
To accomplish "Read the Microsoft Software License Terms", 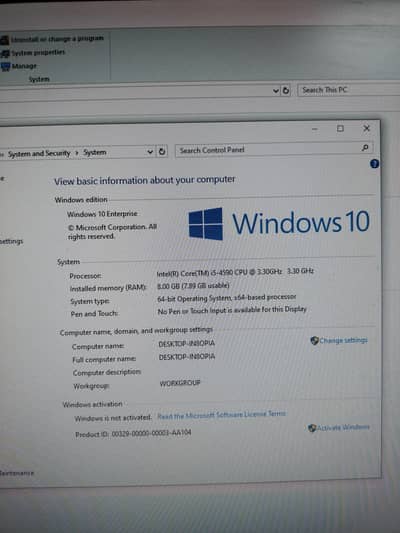I will coord(221,415).
